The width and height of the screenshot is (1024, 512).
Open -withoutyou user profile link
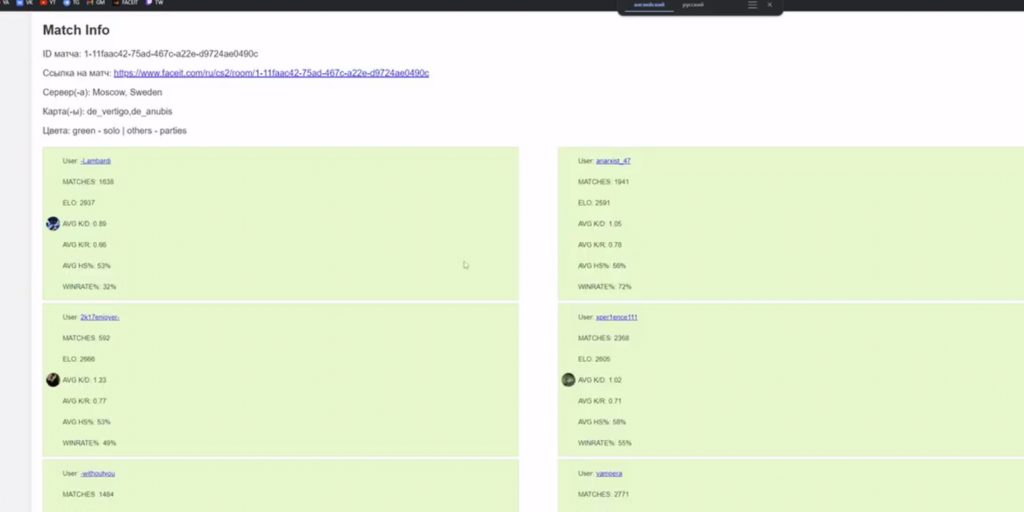point(97,473)
